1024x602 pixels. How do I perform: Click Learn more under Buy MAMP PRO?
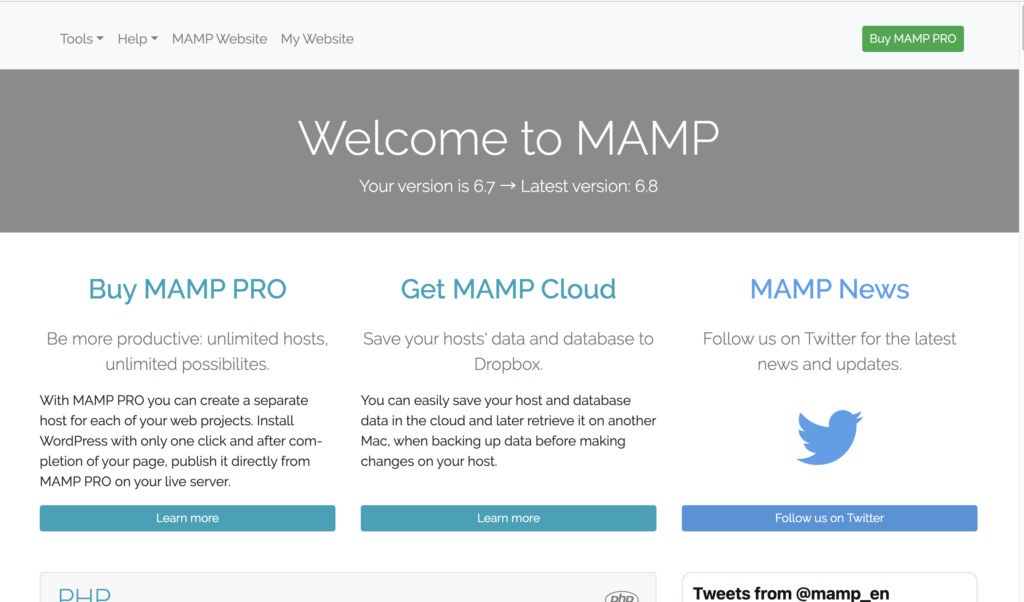tap(187, 518)
